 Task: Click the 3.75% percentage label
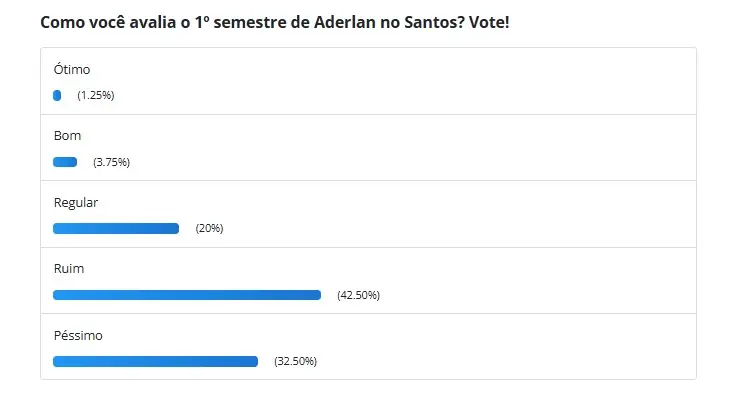click(112, 162)
